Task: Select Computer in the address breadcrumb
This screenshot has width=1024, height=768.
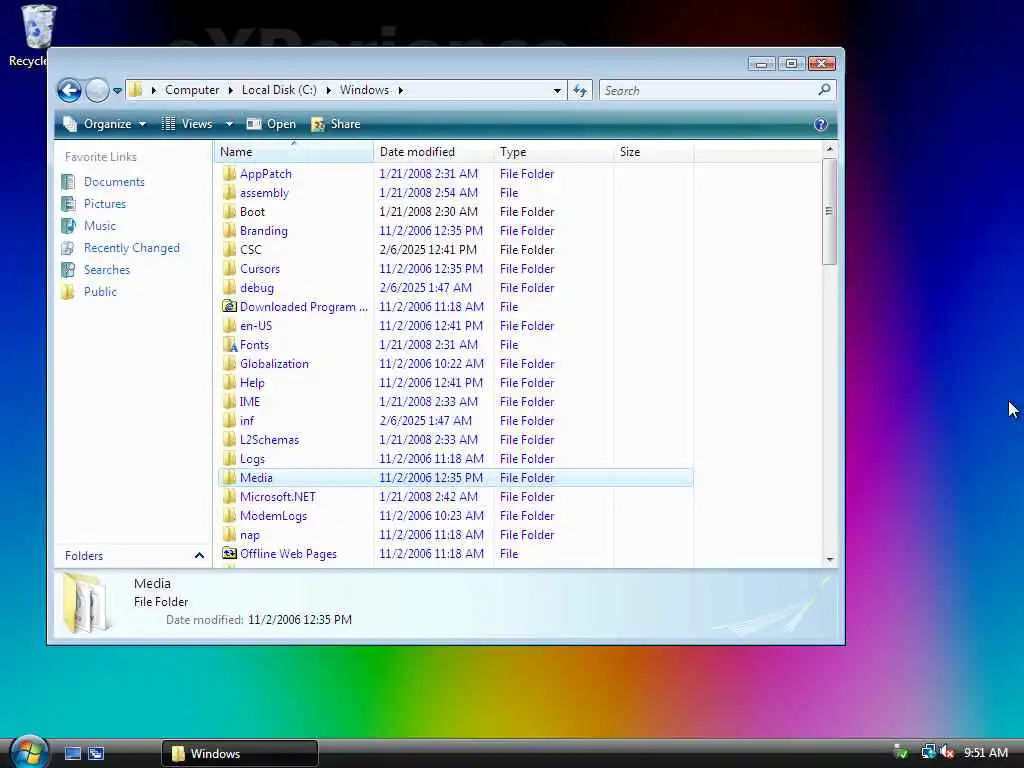Action: pyautogui.click(x=192, y=89)
